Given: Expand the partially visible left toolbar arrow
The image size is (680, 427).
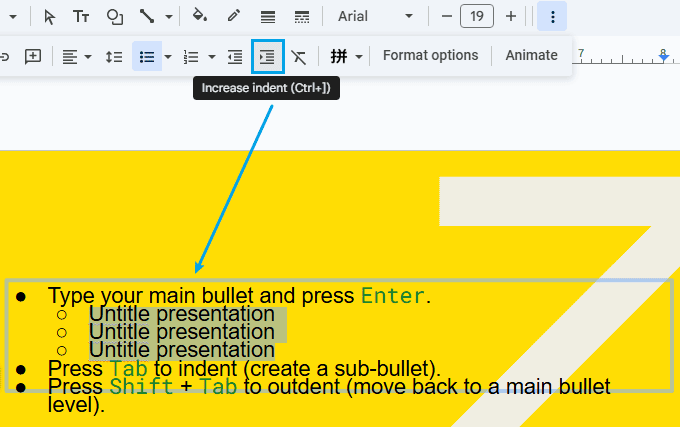Looking at the screenshot, I should tap(12, 17).
